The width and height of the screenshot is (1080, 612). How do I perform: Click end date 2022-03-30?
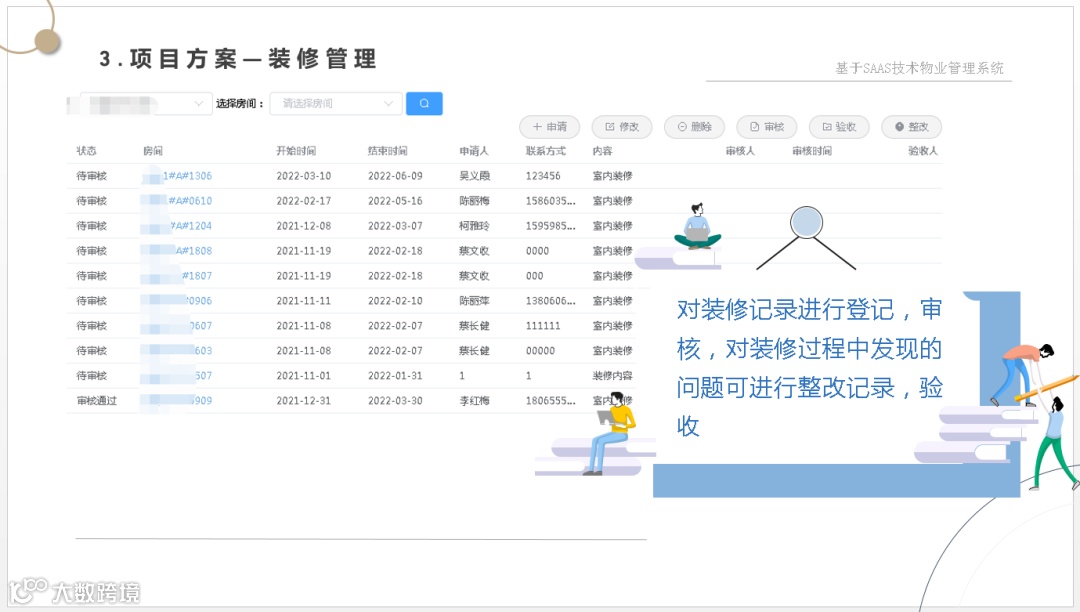click(x=395, y=401)
